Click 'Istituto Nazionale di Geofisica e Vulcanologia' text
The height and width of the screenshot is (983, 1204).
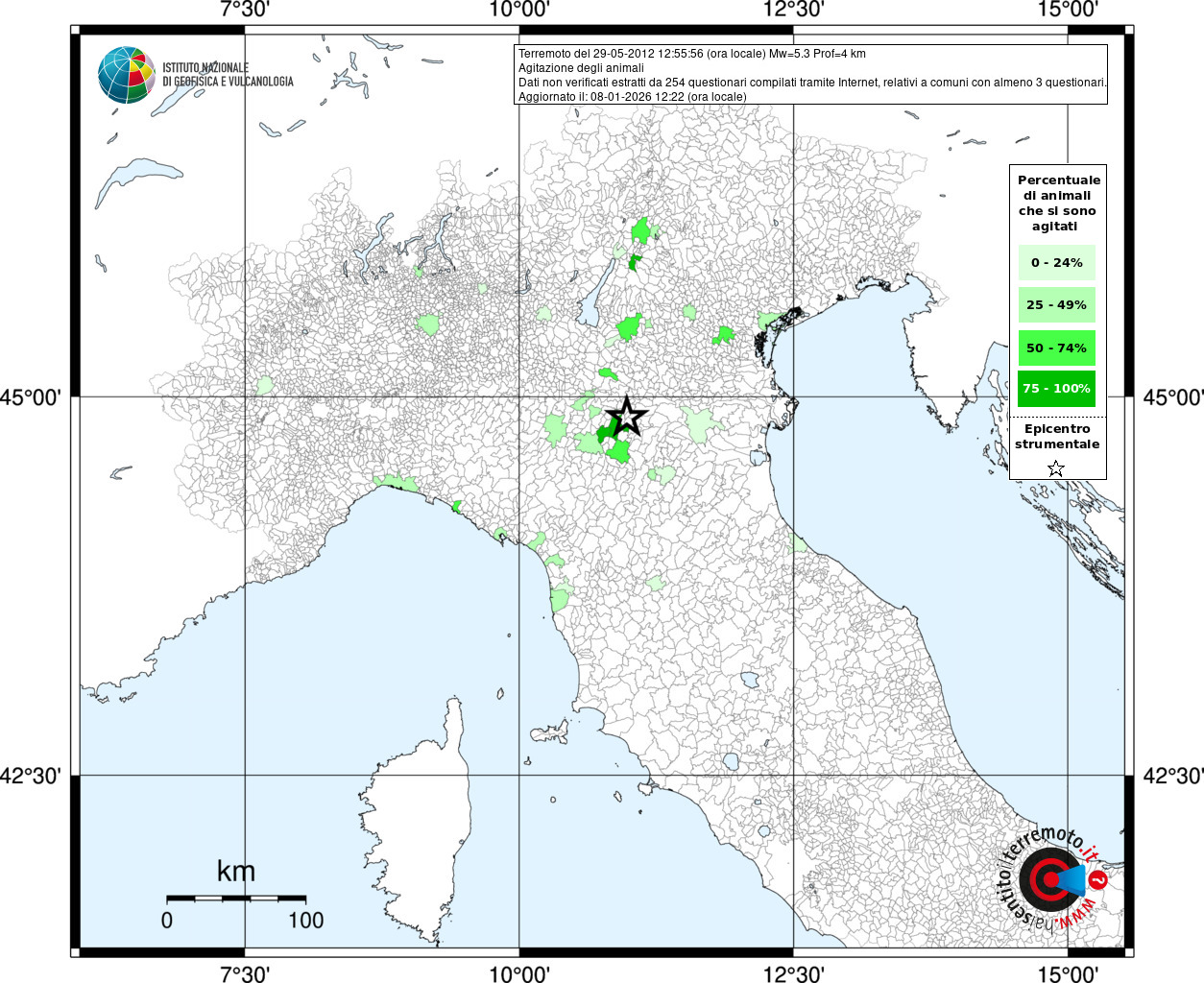(x=228, y=75)
